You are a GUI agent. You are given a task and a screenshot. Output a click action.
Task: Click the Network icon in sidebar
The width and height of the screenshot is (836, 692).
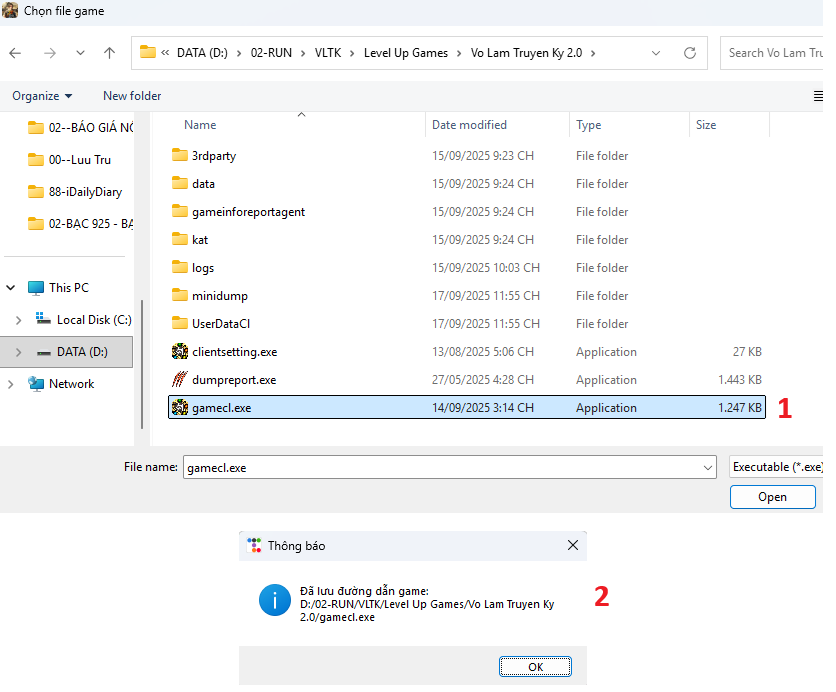(x=36, y=384)
